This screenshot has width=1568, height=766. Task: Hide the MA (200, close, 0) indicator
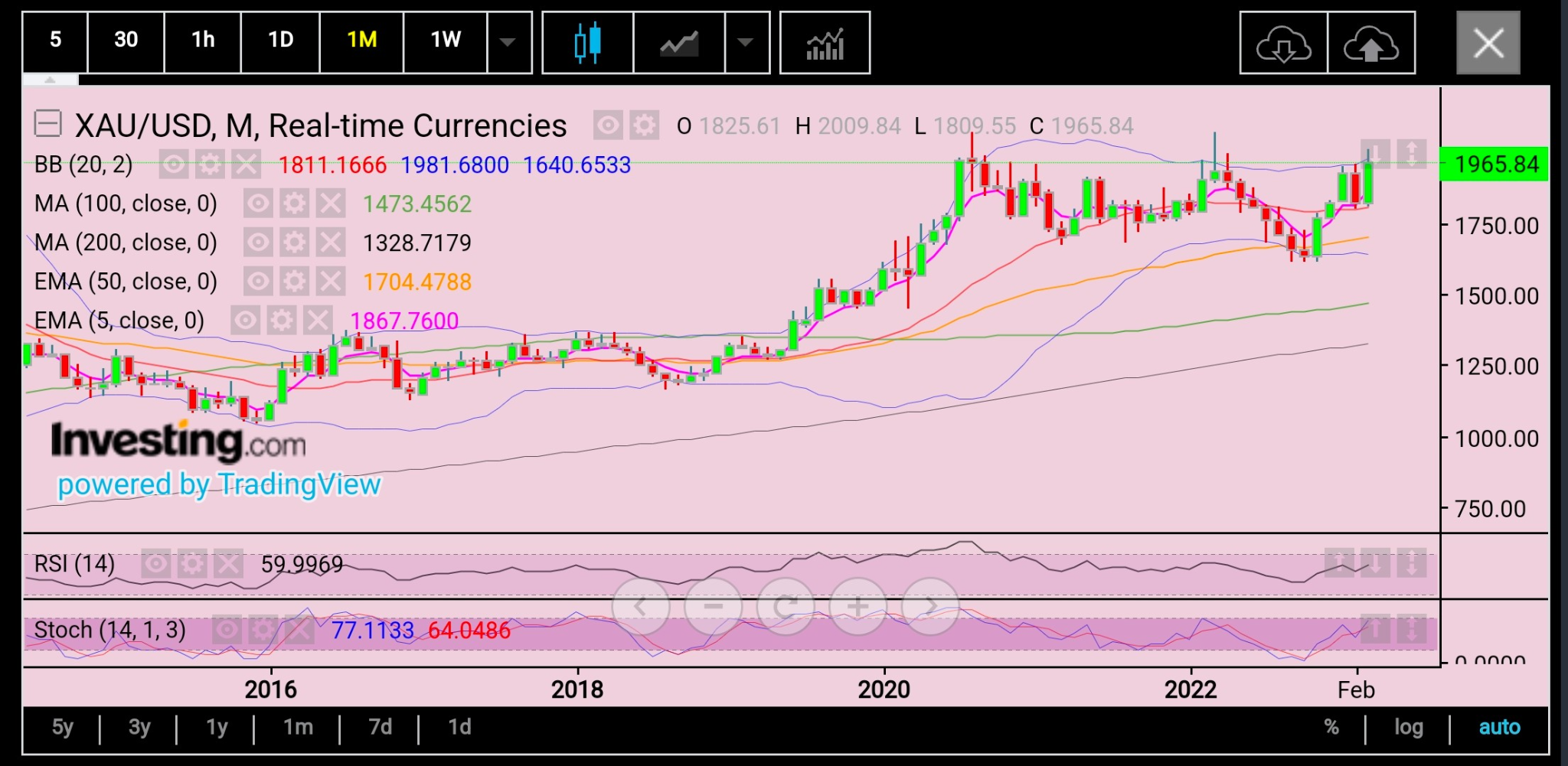258,243
